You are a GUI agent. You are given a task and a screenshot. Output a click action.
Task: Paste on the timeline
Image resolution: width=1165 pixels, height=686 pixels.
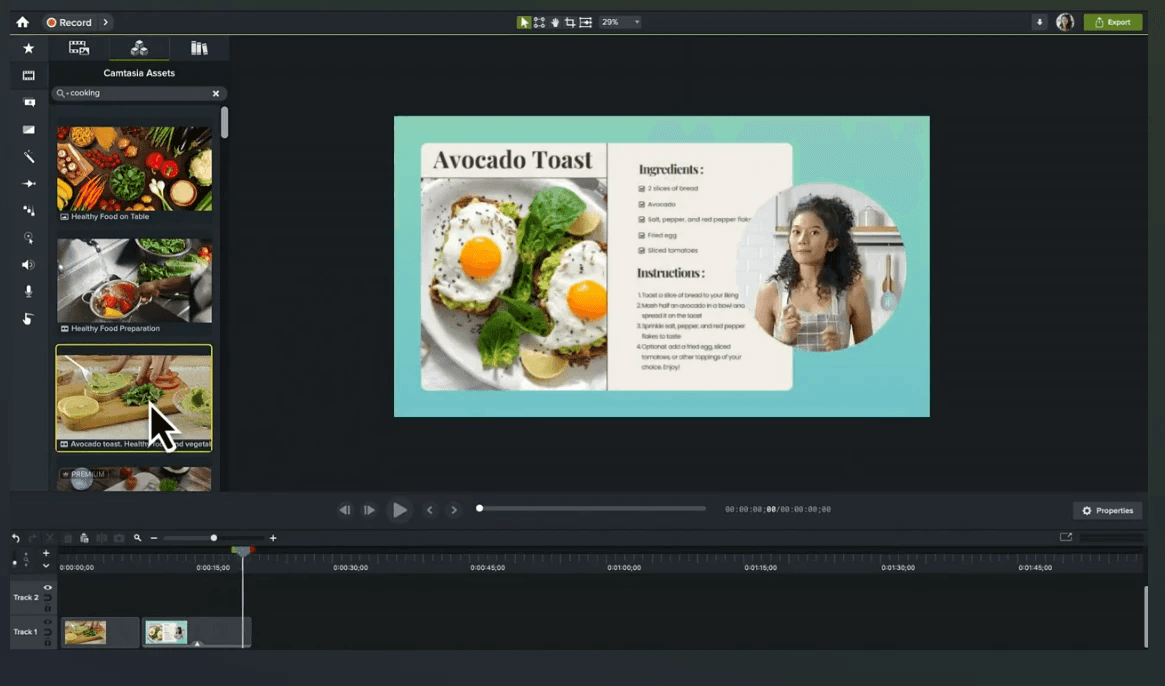85,538
